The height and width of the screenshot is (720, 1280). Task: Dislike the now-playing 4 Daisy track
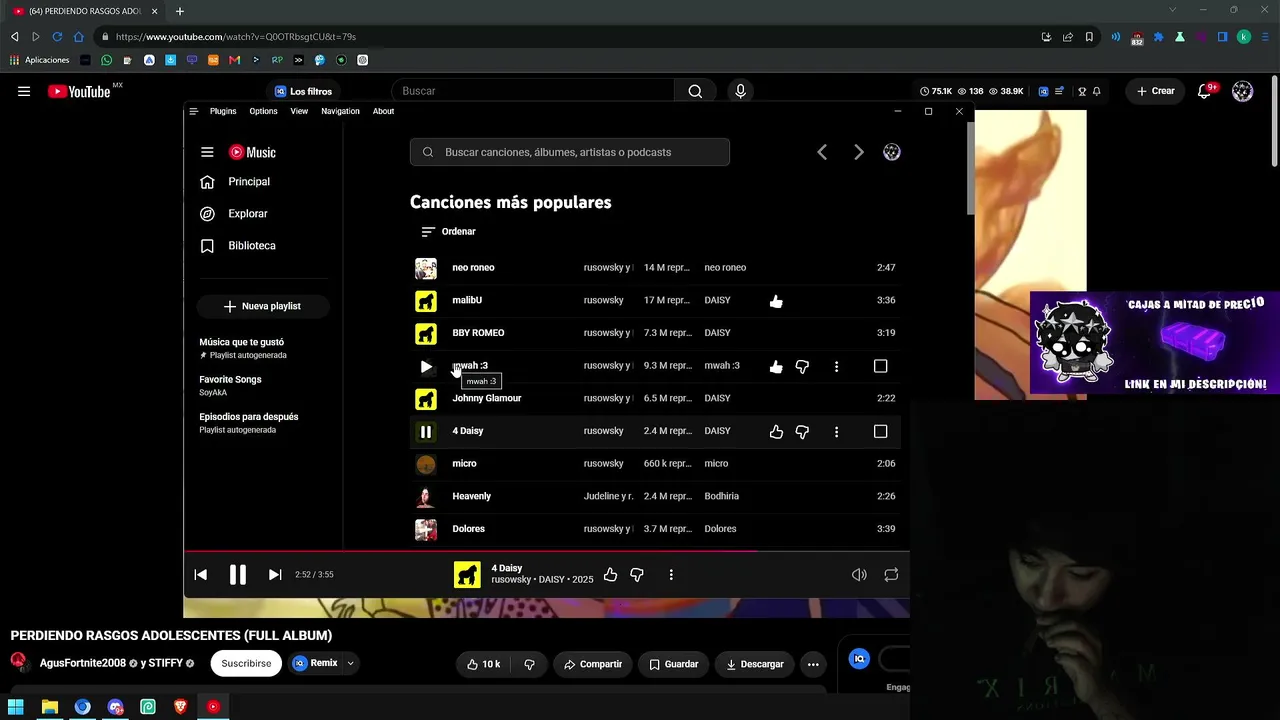636,574
